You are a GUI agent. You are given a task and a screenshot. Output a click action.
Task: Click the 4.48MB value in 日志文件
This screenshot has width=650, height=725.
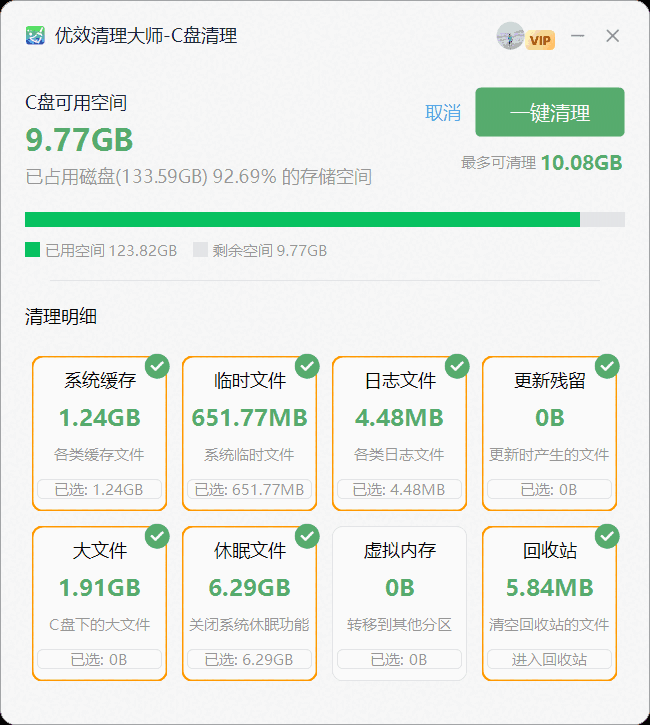pos(399,418)
